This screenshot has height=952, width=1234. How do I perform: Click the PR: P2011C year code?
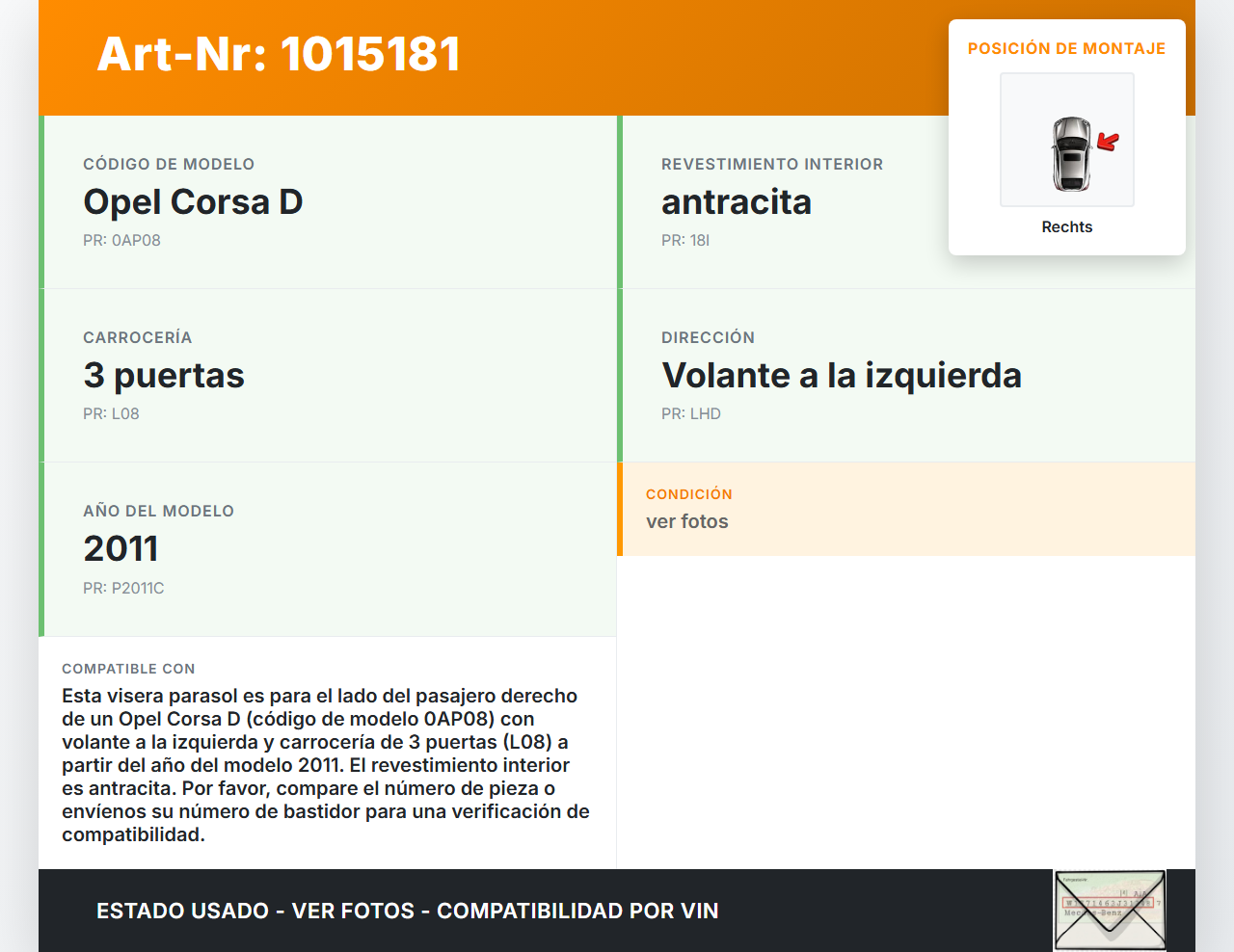pos(123,589)
